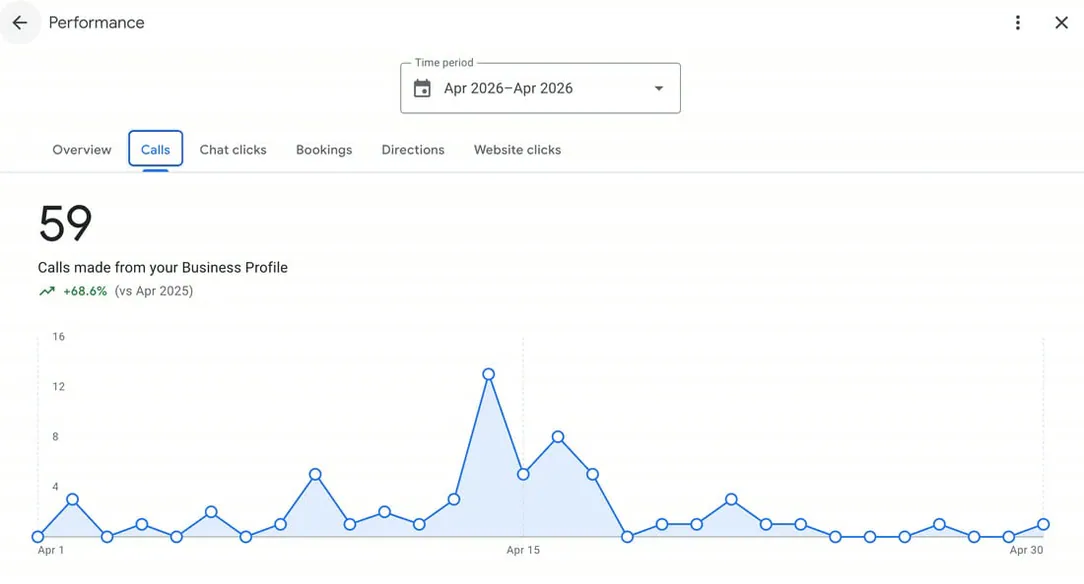
Task: Select the first data point at Apr 1
Action: tap(38, 537)
